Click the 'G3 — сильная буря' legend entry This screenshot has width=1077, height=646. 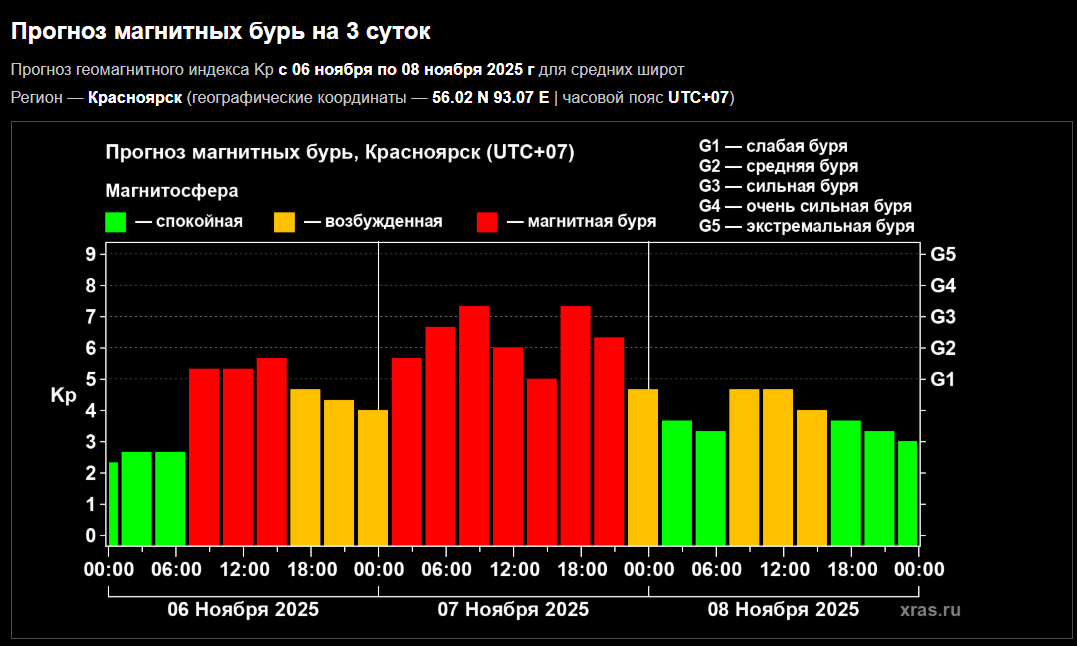click(778, 186)
